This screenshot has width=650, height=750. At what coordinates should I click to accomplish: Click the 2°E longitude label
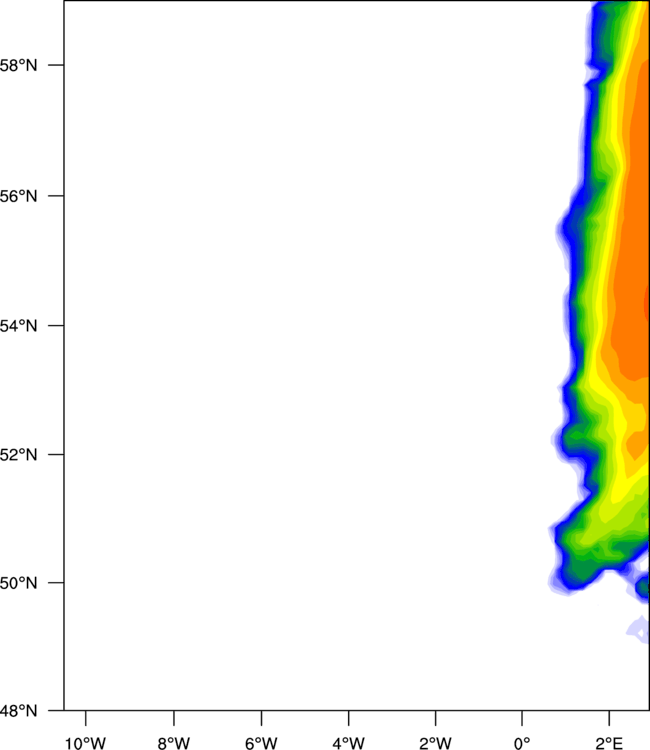609,743
